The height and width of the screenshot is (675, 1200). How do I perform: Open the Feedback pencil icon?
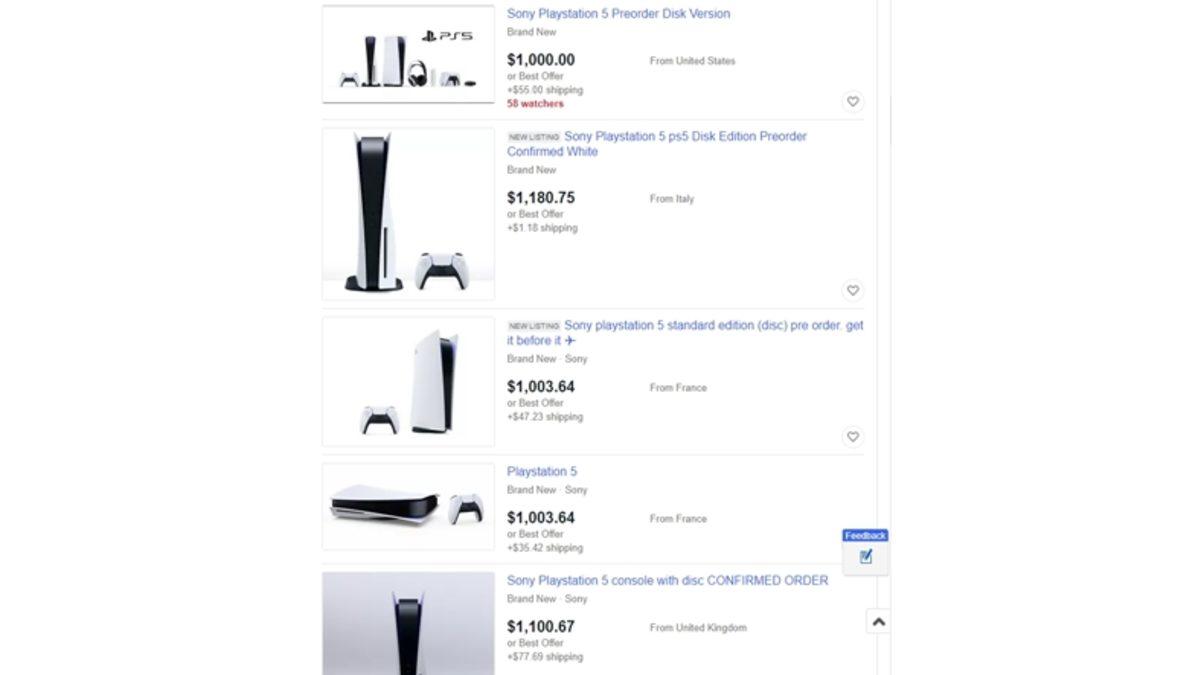pos(864,556)
